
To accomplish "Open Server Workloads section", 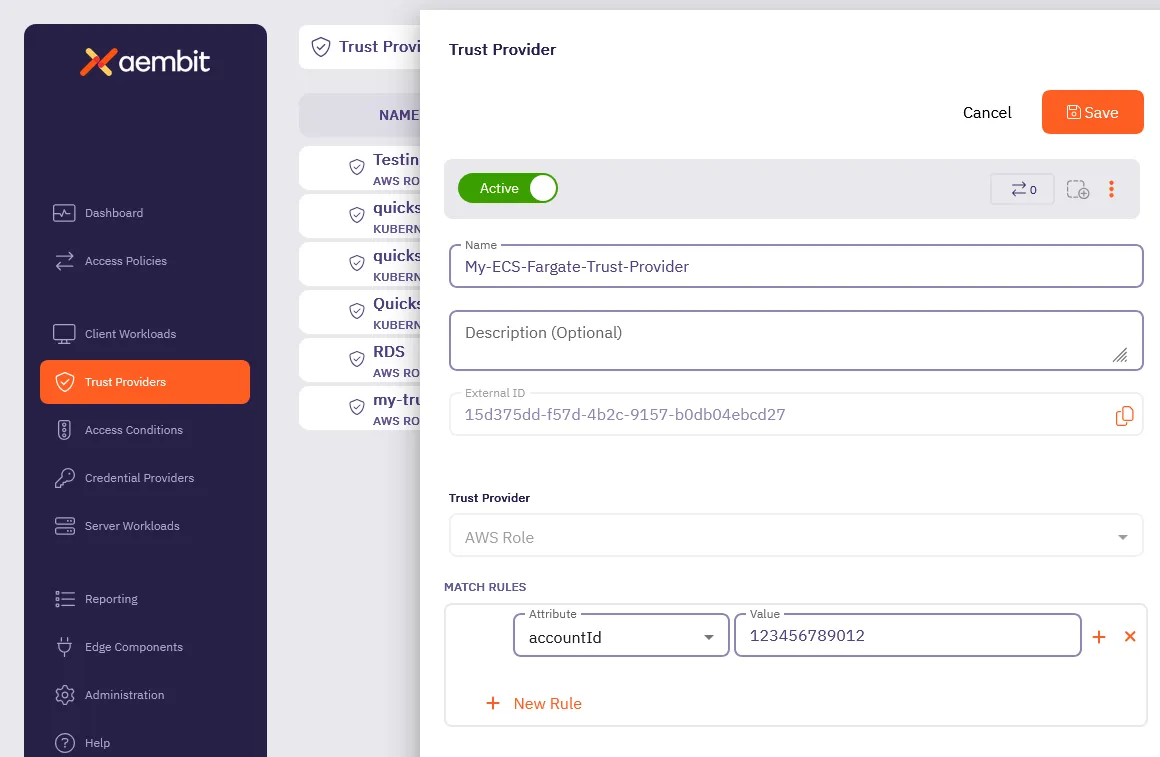I will coord(131,526).
